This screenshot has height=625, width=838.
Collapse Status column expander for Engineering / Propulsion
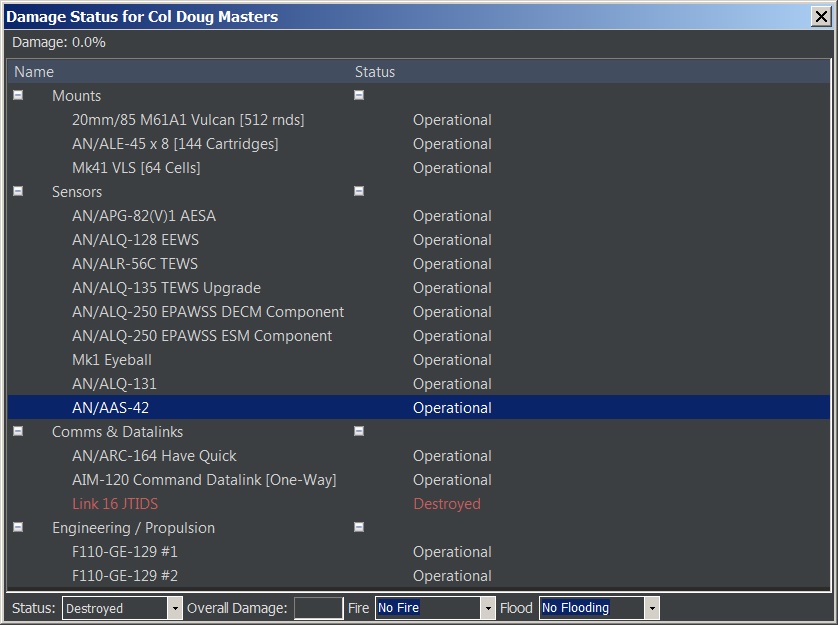tap(359, 528)
